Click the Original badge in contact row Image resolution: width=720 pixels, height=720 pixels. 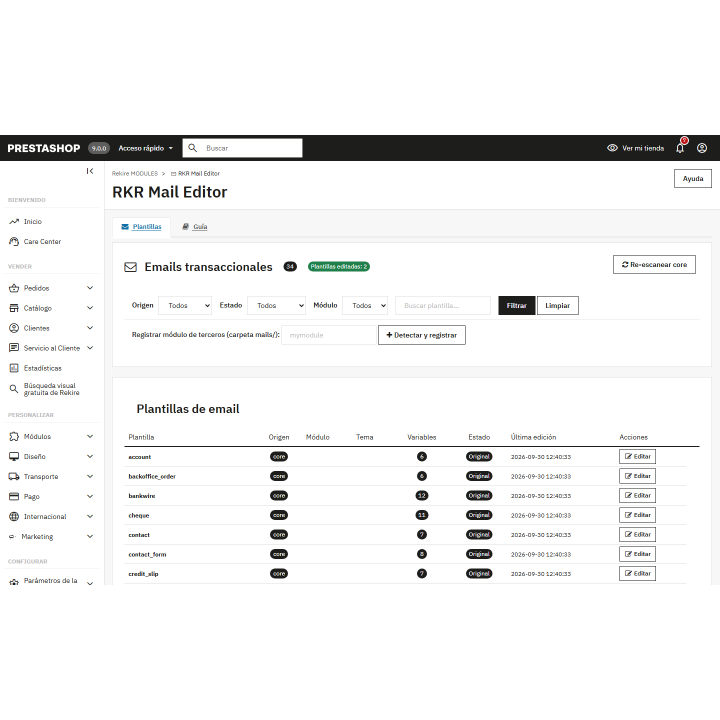[x=479, y=534]
